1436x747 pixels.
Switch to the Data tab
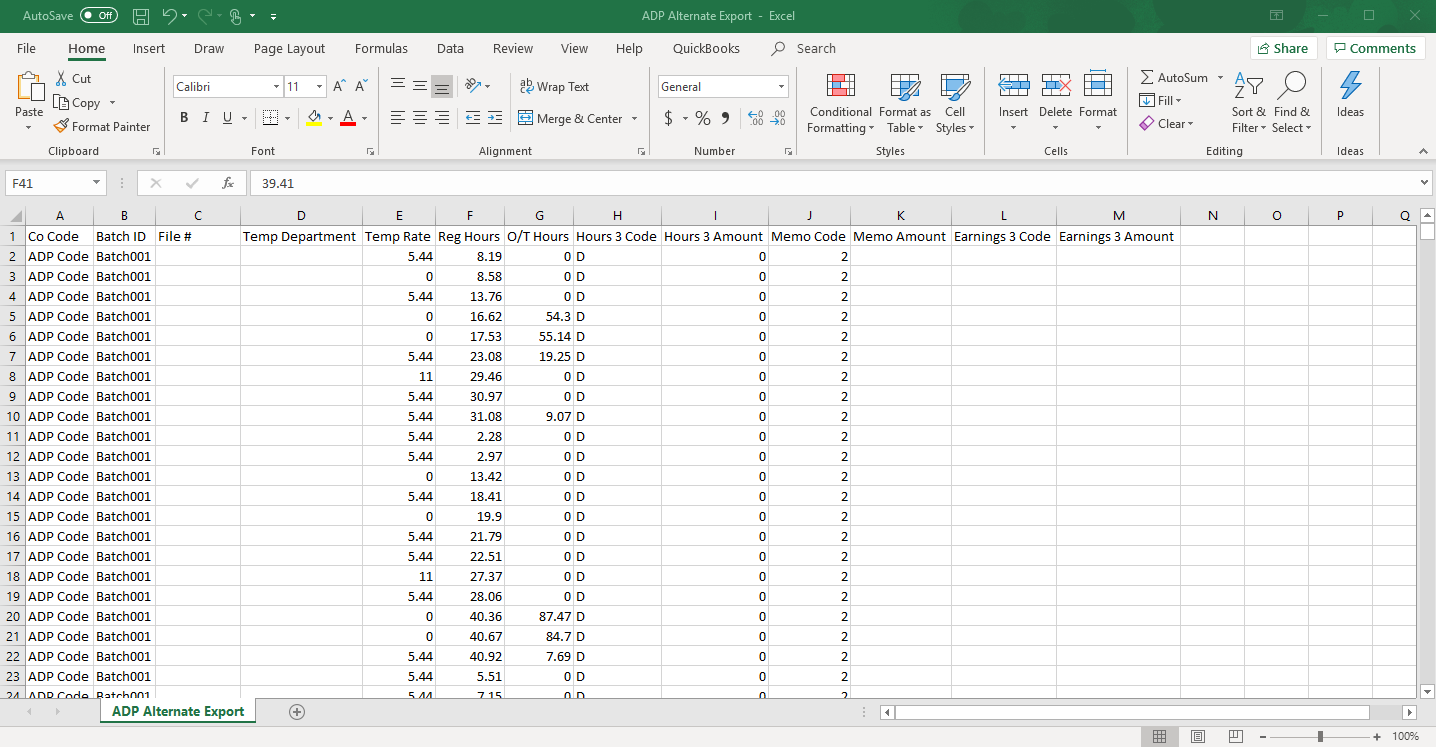click(450, 48)
